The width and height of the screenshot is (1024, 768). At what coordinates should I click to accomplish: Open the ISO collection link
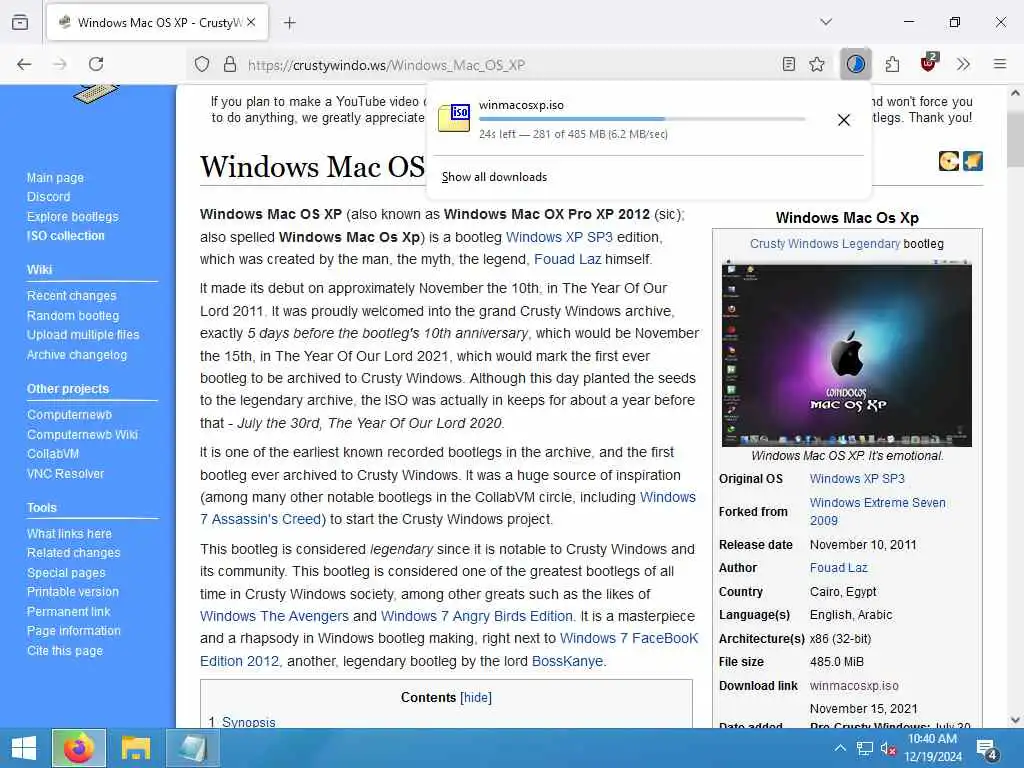click(65, 236)
